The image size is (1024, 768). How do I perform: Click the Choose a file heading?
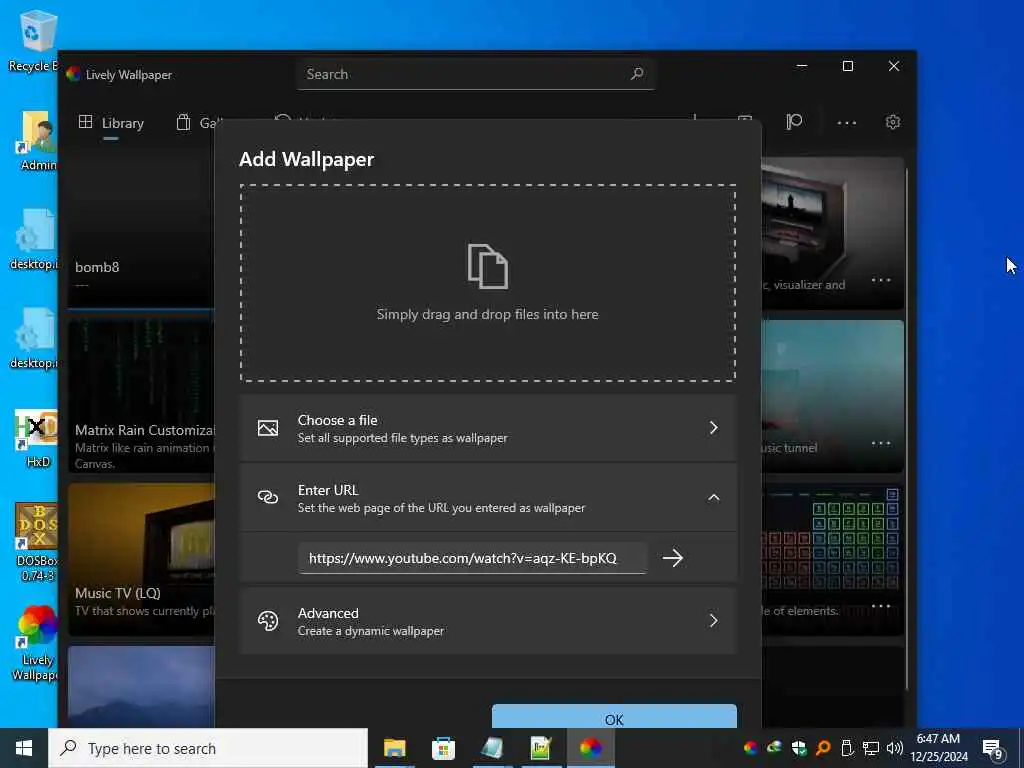(x=338, y=420)
